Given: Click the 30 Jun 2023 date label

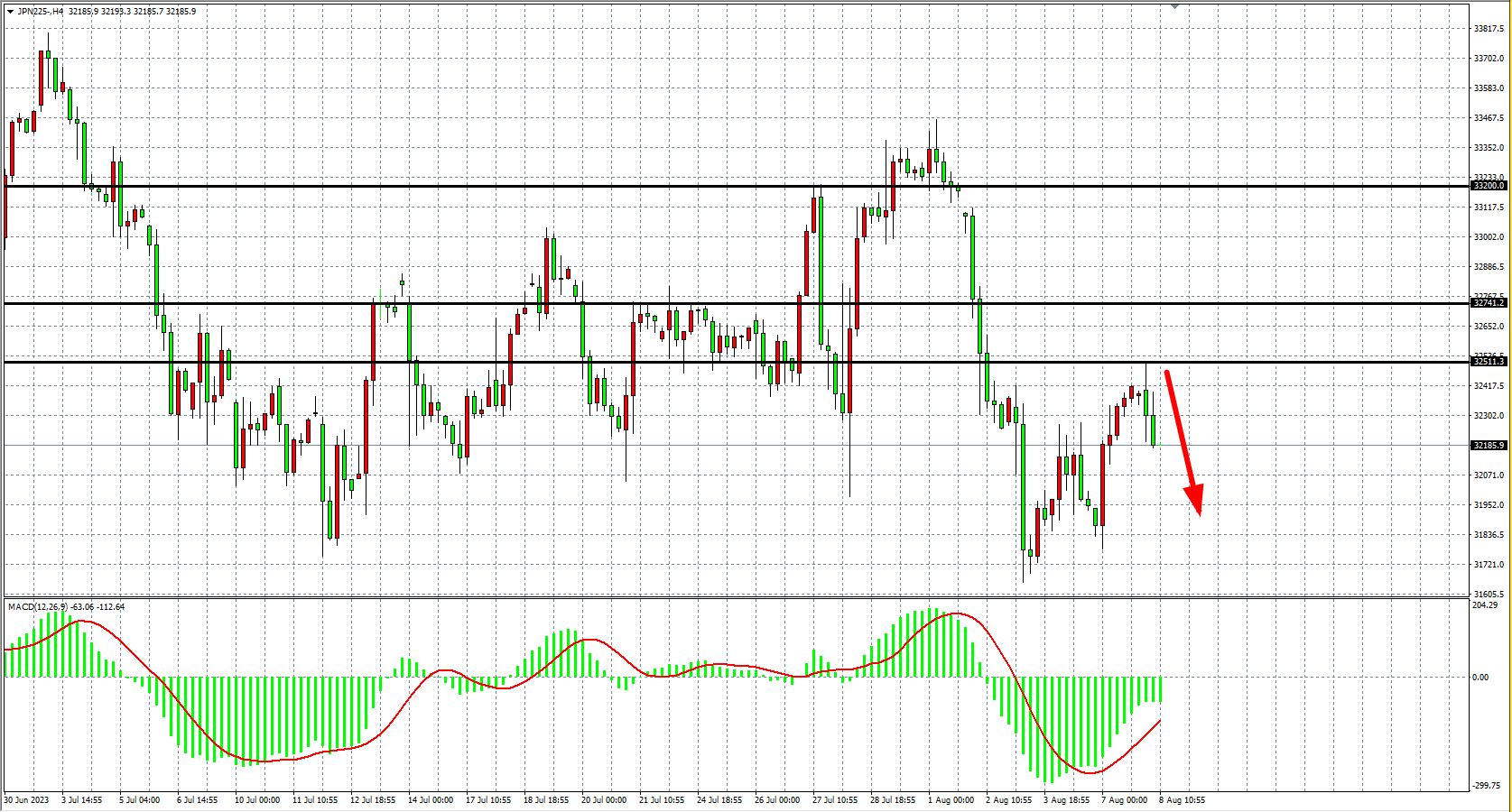Looking at the screenshot, I should (x=27, y=800).
